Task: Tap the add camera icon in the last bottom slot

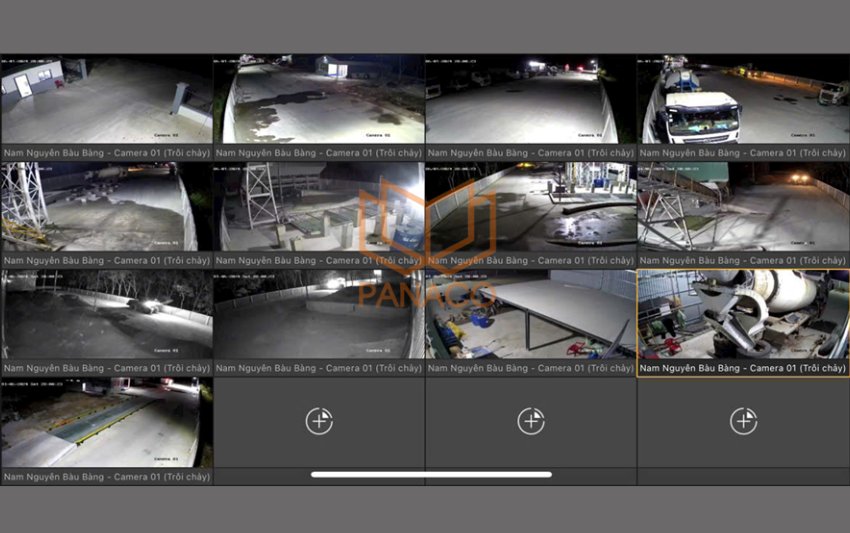Action: [743, 421]
